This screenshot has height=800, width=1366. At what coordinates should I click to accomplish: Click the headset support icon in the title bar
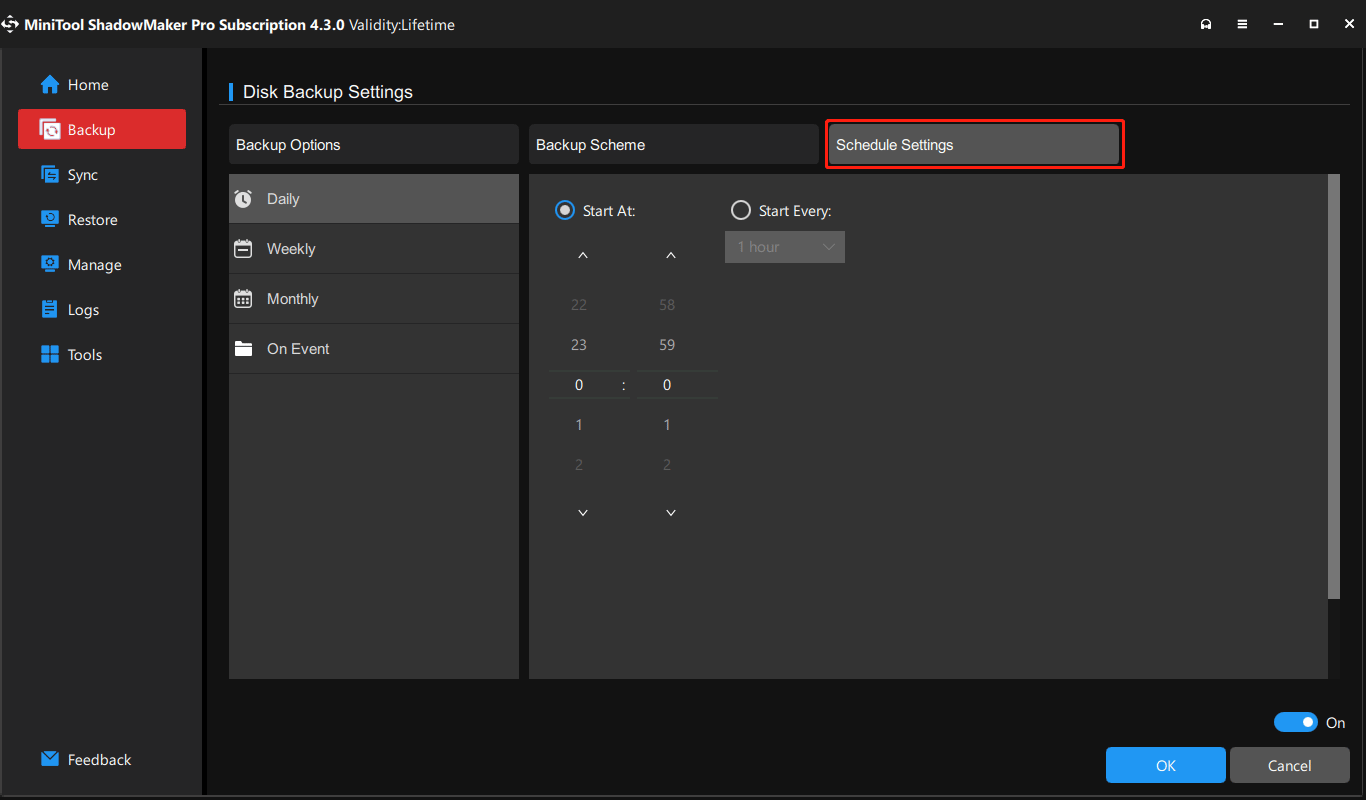[x=1206, y=24]
